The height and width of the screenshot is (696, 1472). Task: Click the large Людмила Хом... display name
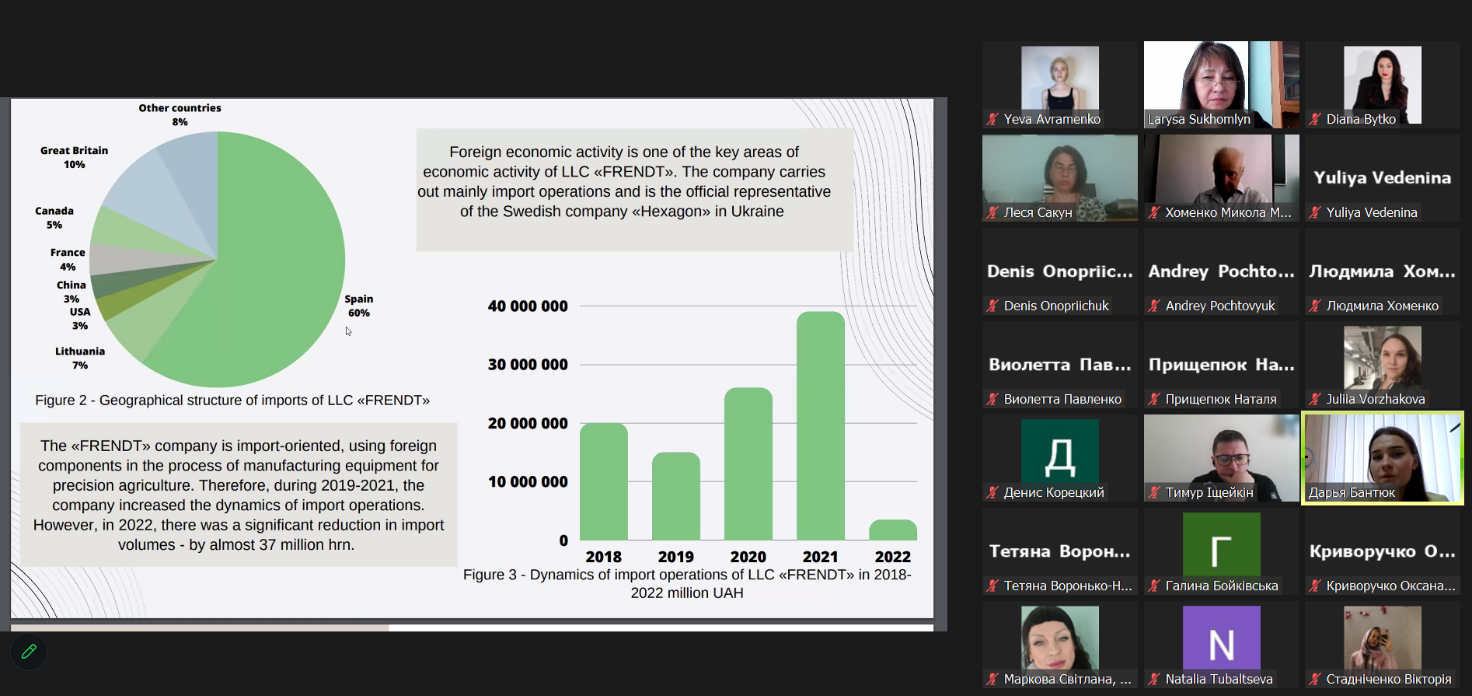[1382, 271]
